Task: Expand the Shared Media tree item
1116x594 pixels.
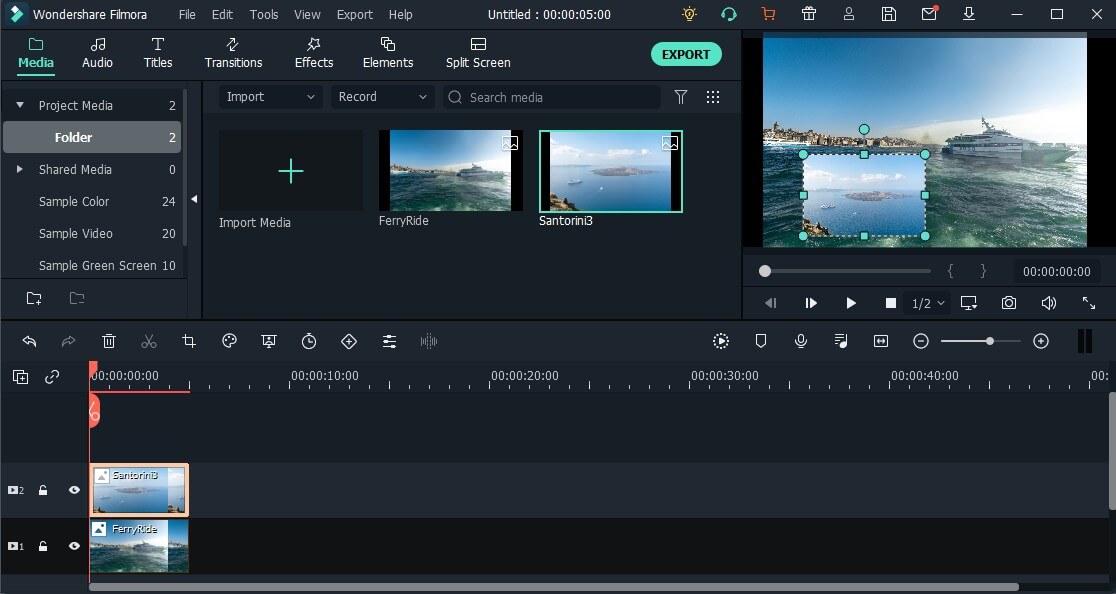Action: point(19,169)
